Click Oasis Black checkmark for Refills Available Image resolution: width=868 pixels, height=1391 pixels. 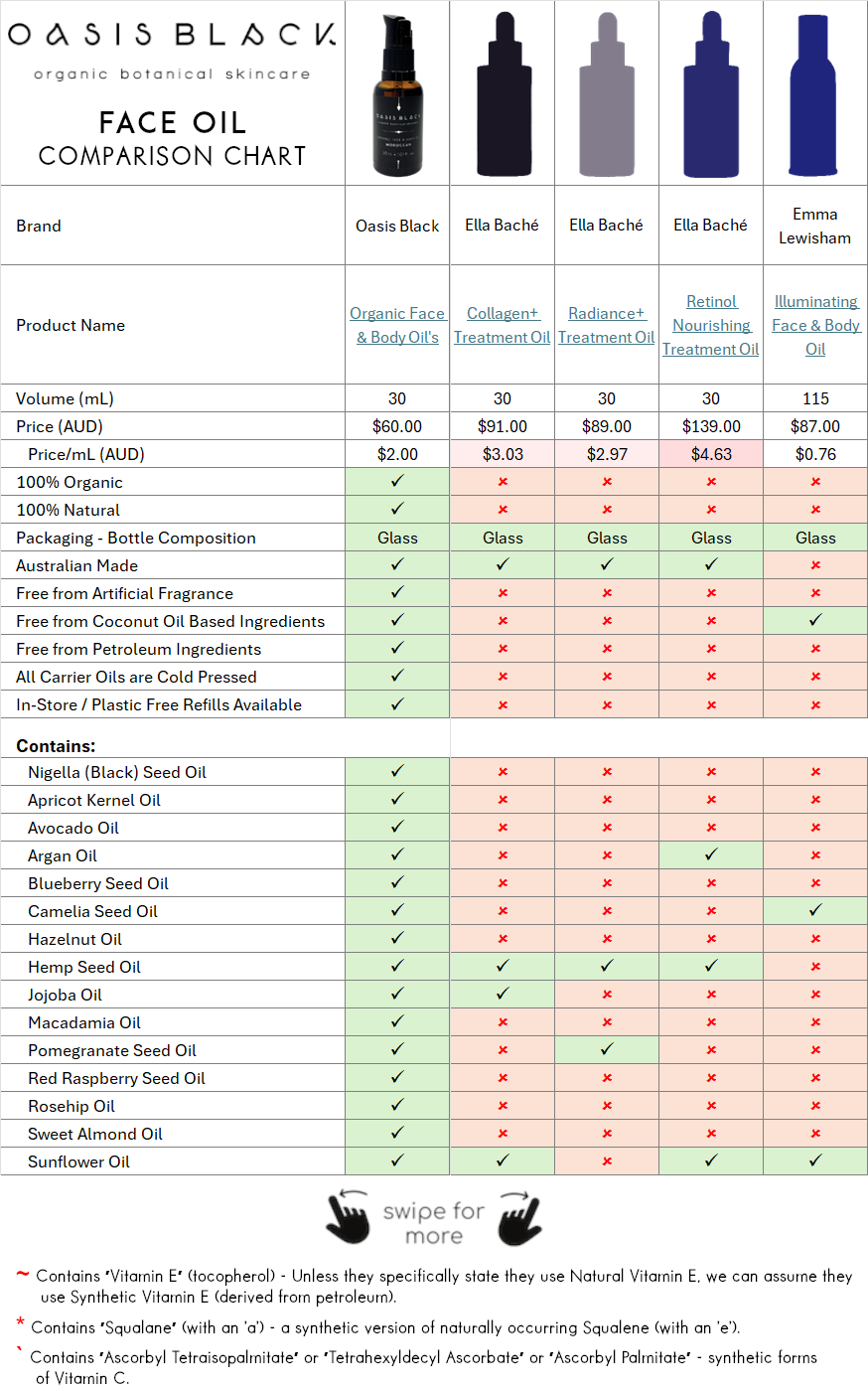pos(397,703)
